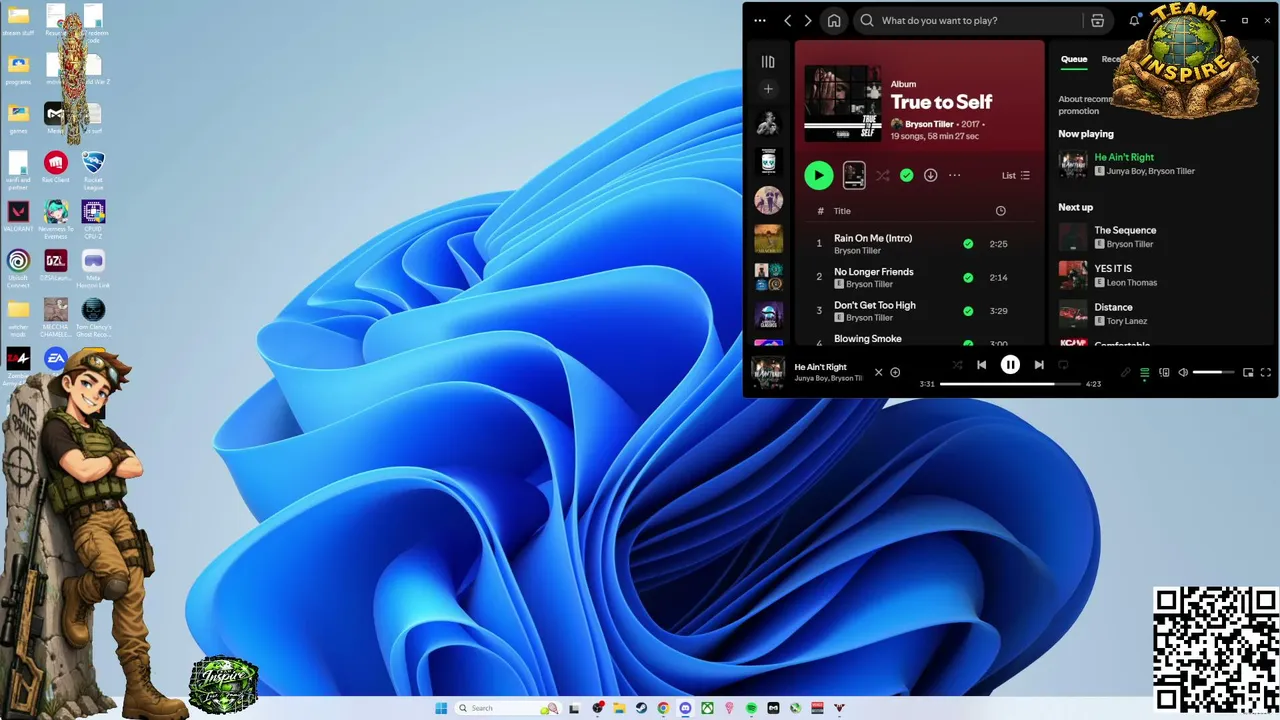Open Leon Thomas artist link in queue
1280x720 pixels.
1131,283
